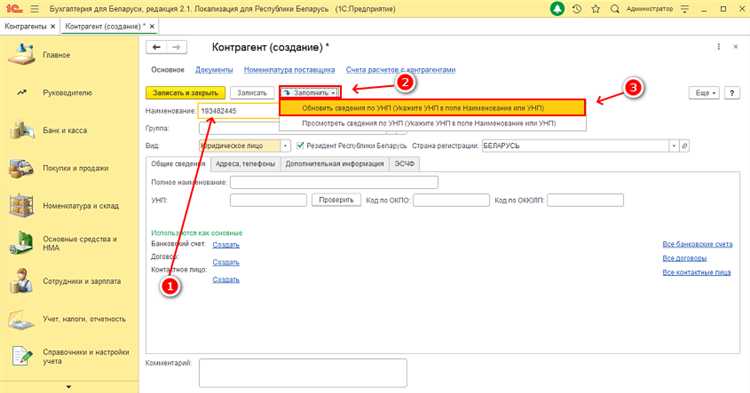Open Покупки и продажи section icon
Image resolution: width=750 pixels, height=393 pixels.
[x=22, y=168]
